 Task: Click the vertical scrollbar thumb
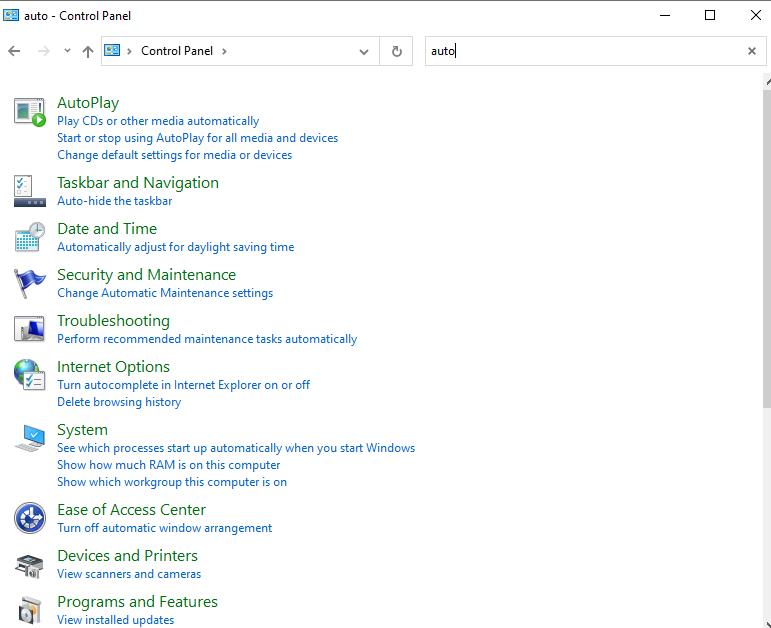(767, 248)
